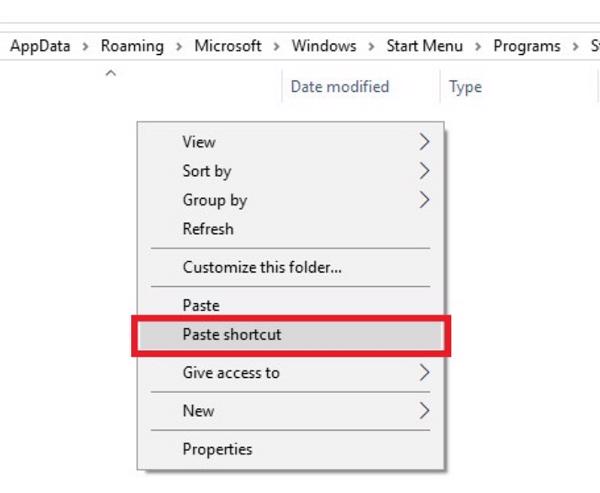Jump to Windows folder in breadcrumb
The height and width of the screenshot is (493, 600).
point(324,46)
